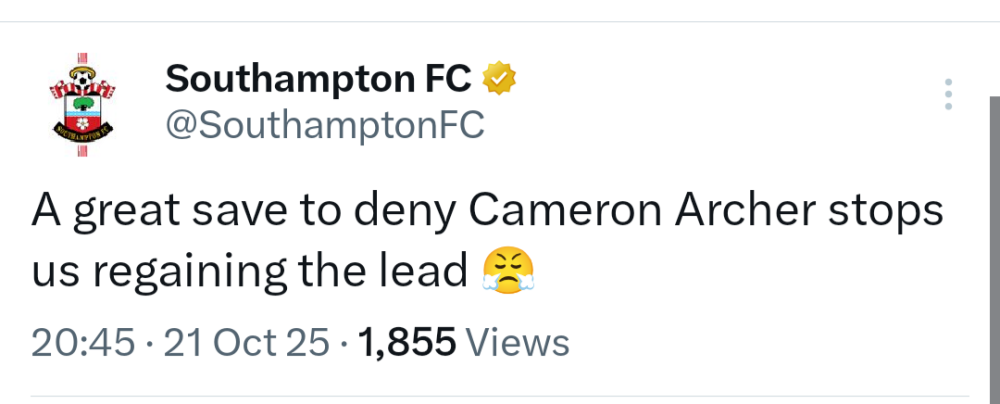The height and width of the screenshot is (404, 1000).
Task: Click the tree inside the club crest
Action: tap(82, 105)
